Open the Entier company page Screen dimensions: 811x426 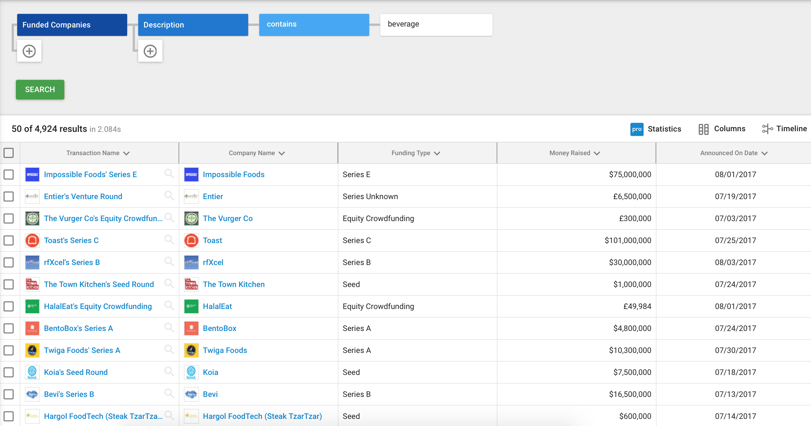coord(213,196)
